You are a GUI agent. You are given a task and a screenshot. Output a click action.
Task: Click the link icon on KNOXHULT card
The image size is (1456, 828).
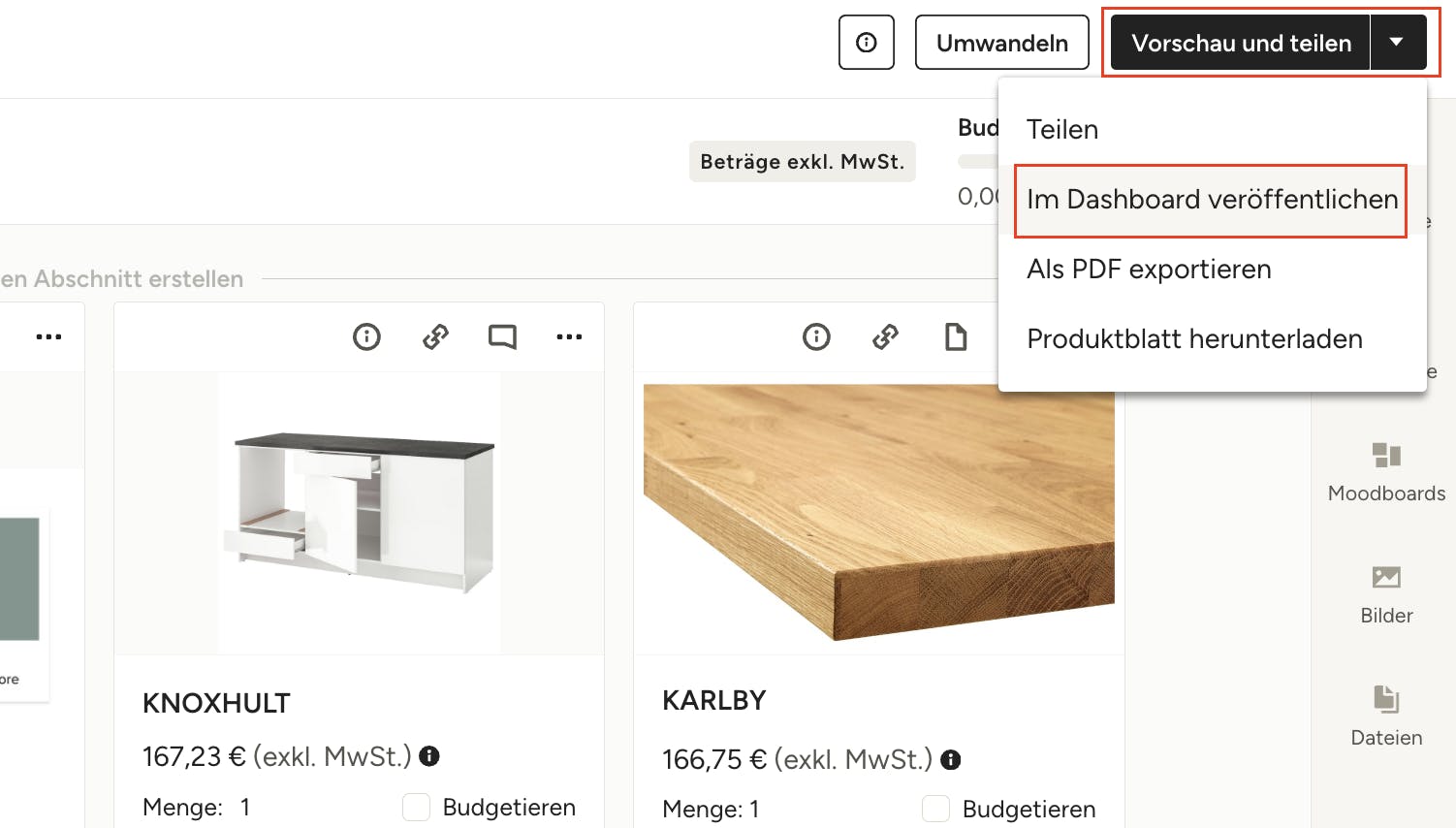435,336
